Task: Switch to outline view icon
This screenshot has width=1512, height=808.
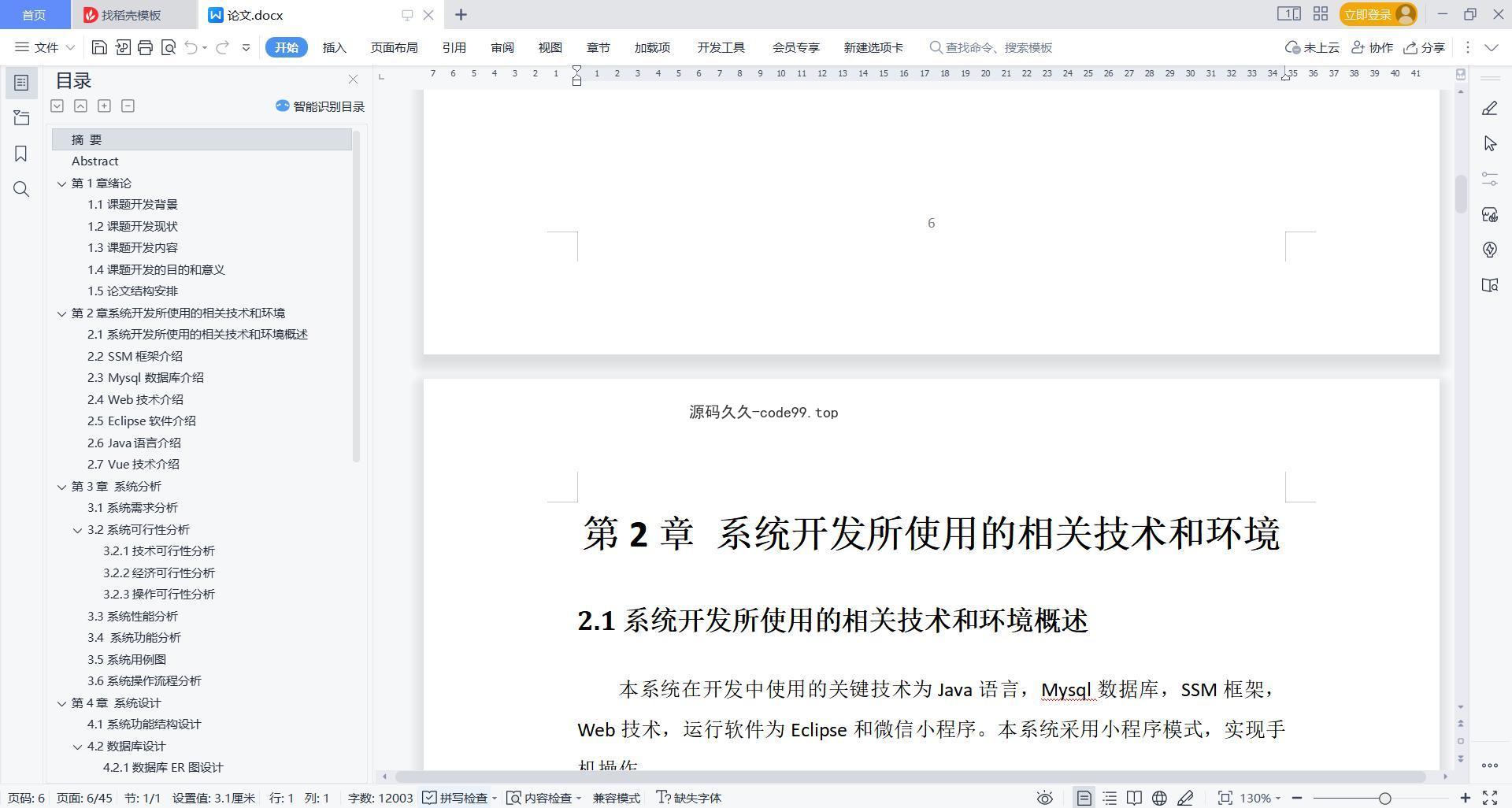Action: [1110, 798]
